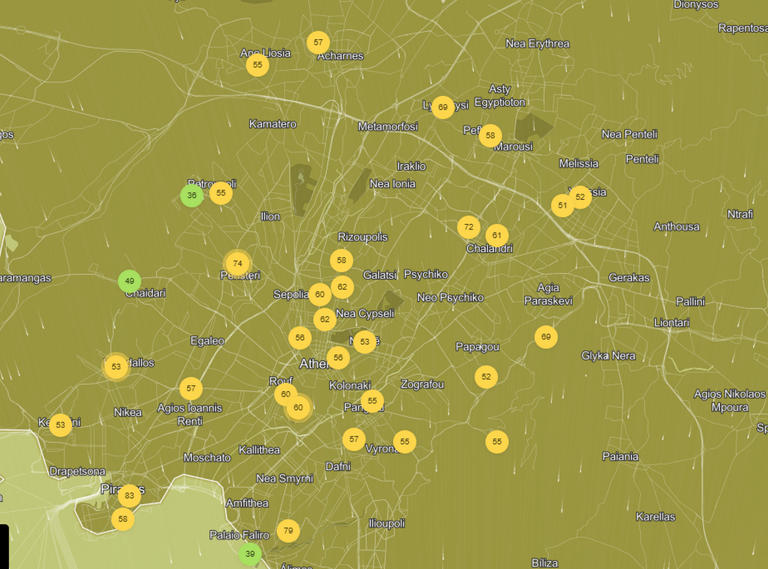This screenshot has height=569, width=768.
Task: Select the green 39 marker at the bottom
Action: [x=250, y=554]
